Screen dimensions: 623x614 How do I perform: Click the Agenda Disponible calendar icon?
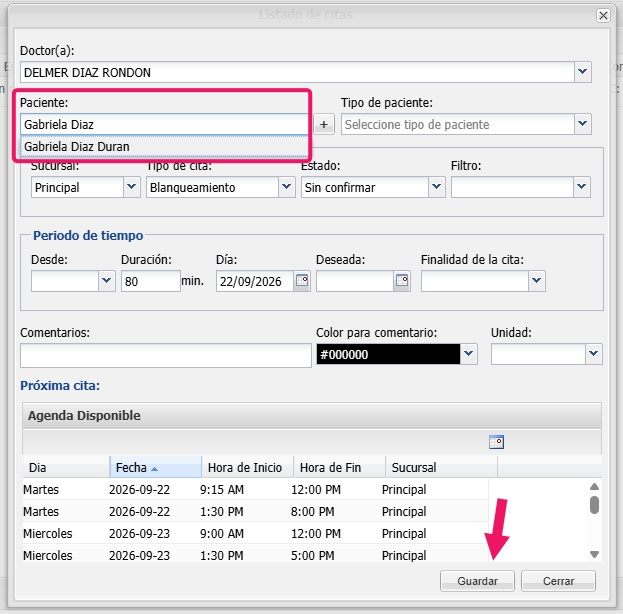(x=496, y=442)
